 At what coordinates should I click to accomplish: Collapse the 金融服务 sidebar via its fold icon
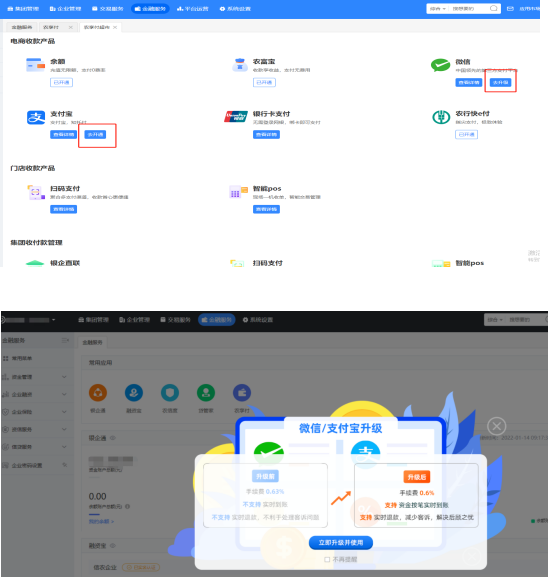click(65, 340)
